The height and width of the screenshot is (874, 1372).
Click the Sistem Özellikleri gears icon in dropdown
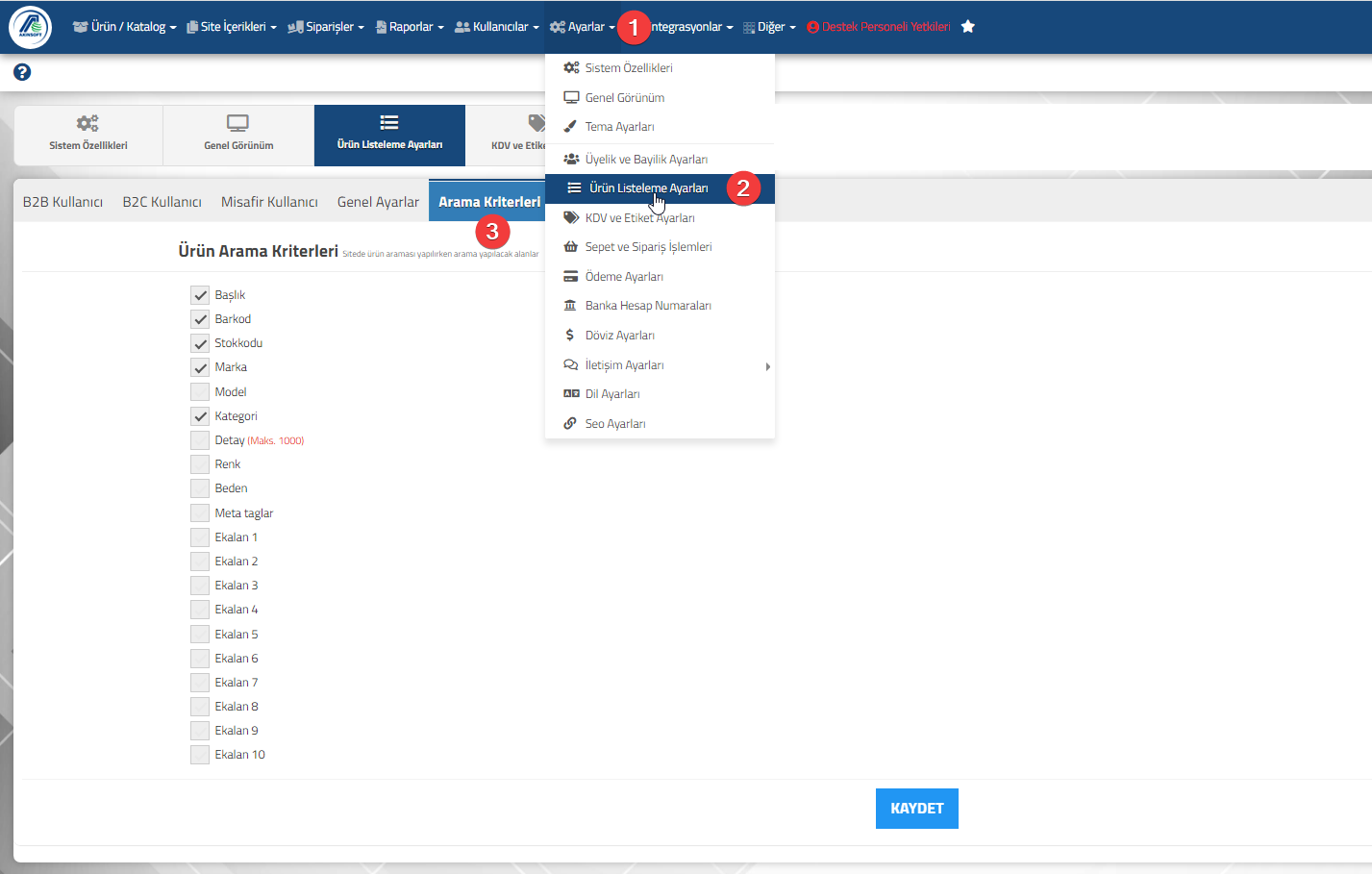tap(571, 68)
